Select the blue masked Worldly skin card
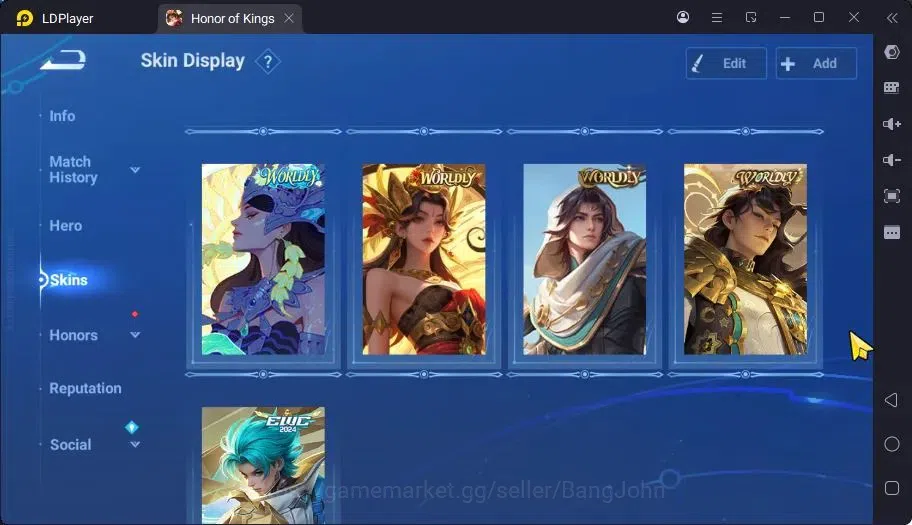 click(x=263, y=259)
